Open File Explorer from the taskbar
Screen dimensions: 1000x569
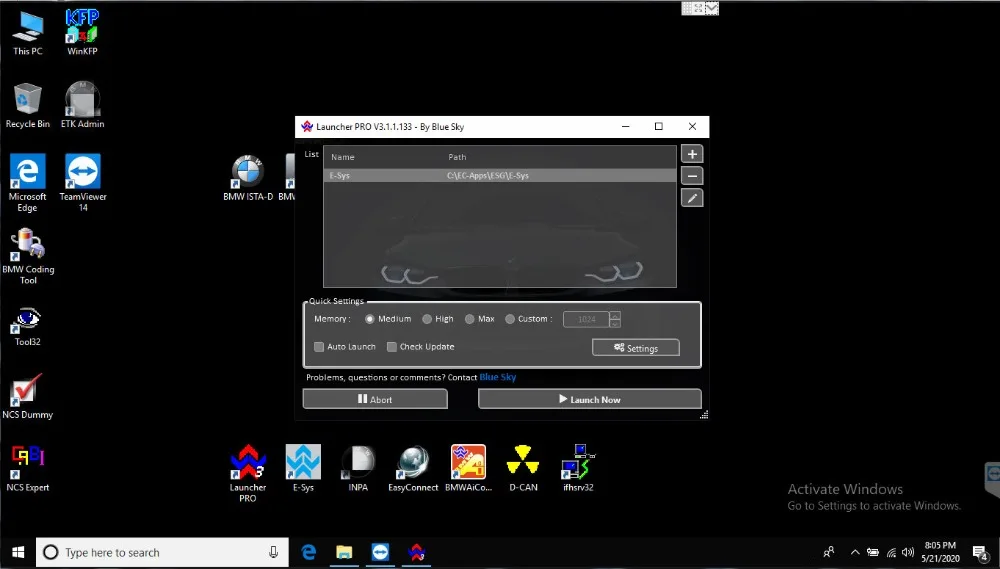(x=344, y=552)
